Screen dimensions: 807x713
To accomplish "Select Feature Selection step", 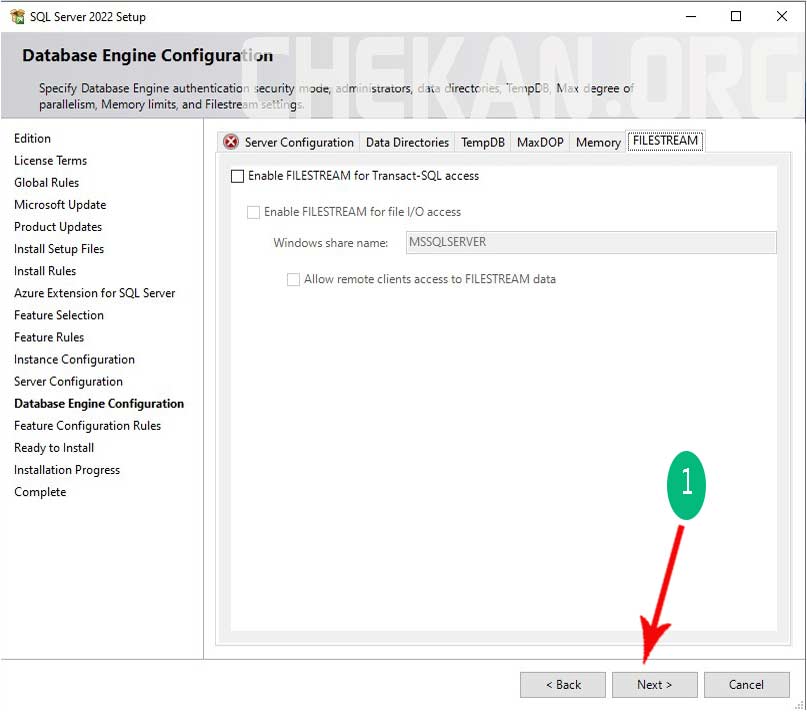I will [x=59, y=316].
